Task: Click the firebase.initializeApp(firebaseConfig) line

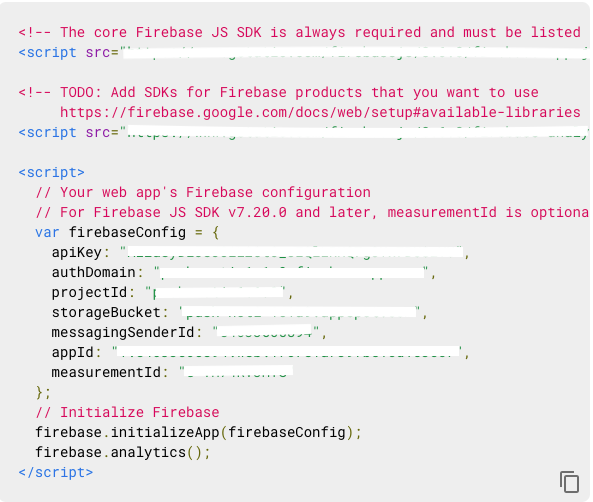Action: point(199,432)
